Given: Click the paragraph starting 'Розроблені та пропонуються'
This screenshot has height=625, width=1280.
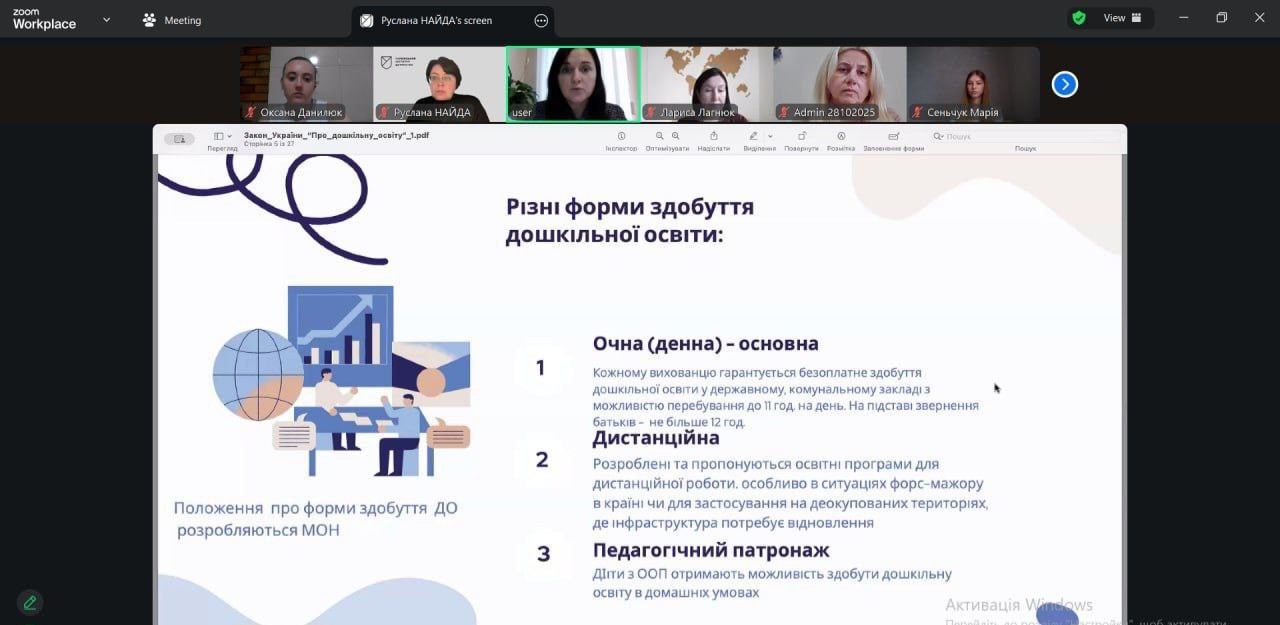Looking at the screenshot, I should 790,493.
